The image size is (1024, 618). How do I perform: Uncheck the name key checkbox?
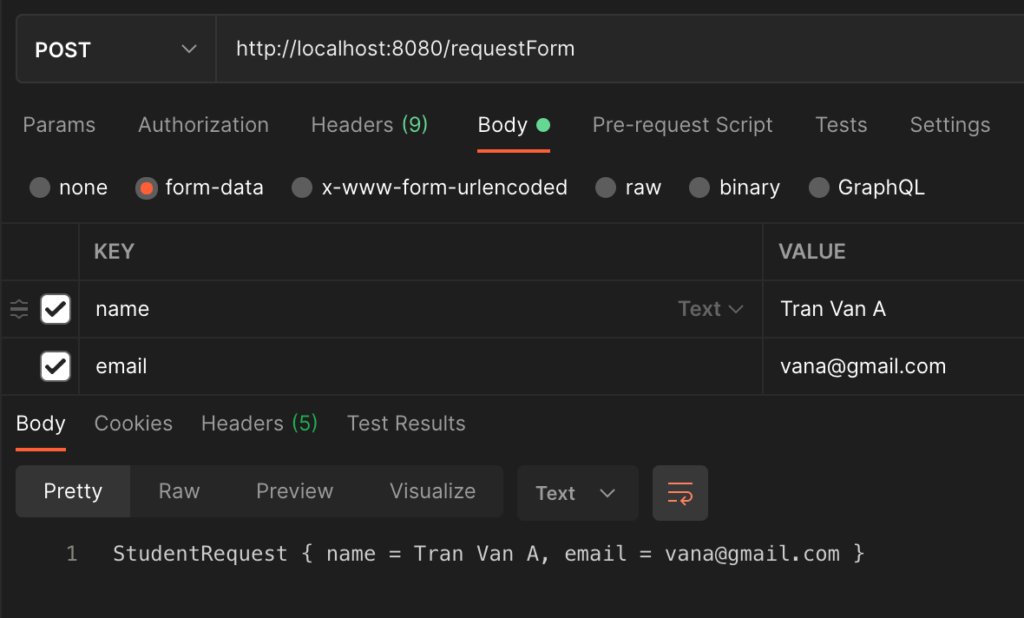click(55, 309)
